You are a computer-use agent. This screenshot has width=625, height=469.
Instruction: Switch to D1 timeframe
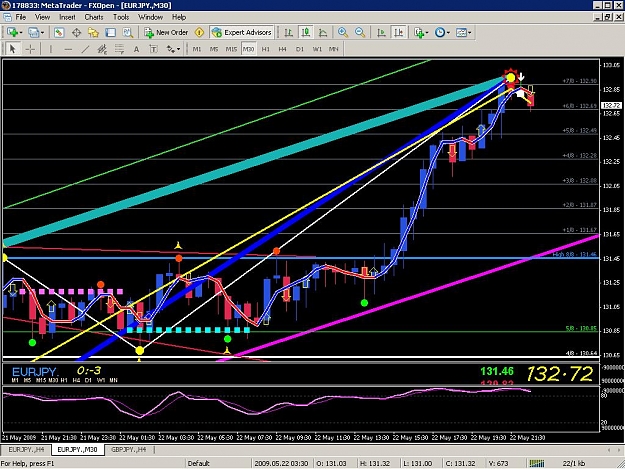[300, 49]
